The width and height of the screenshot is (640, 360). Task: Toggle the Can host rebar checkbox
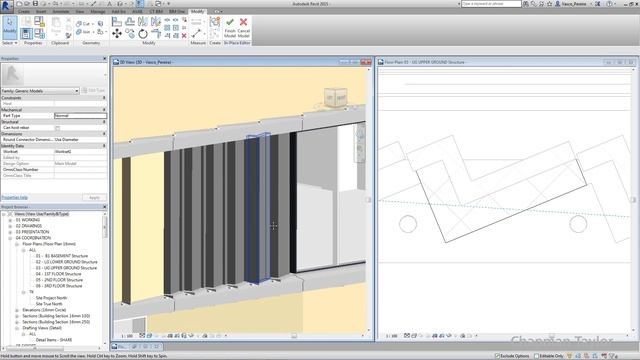coord(58,128)
